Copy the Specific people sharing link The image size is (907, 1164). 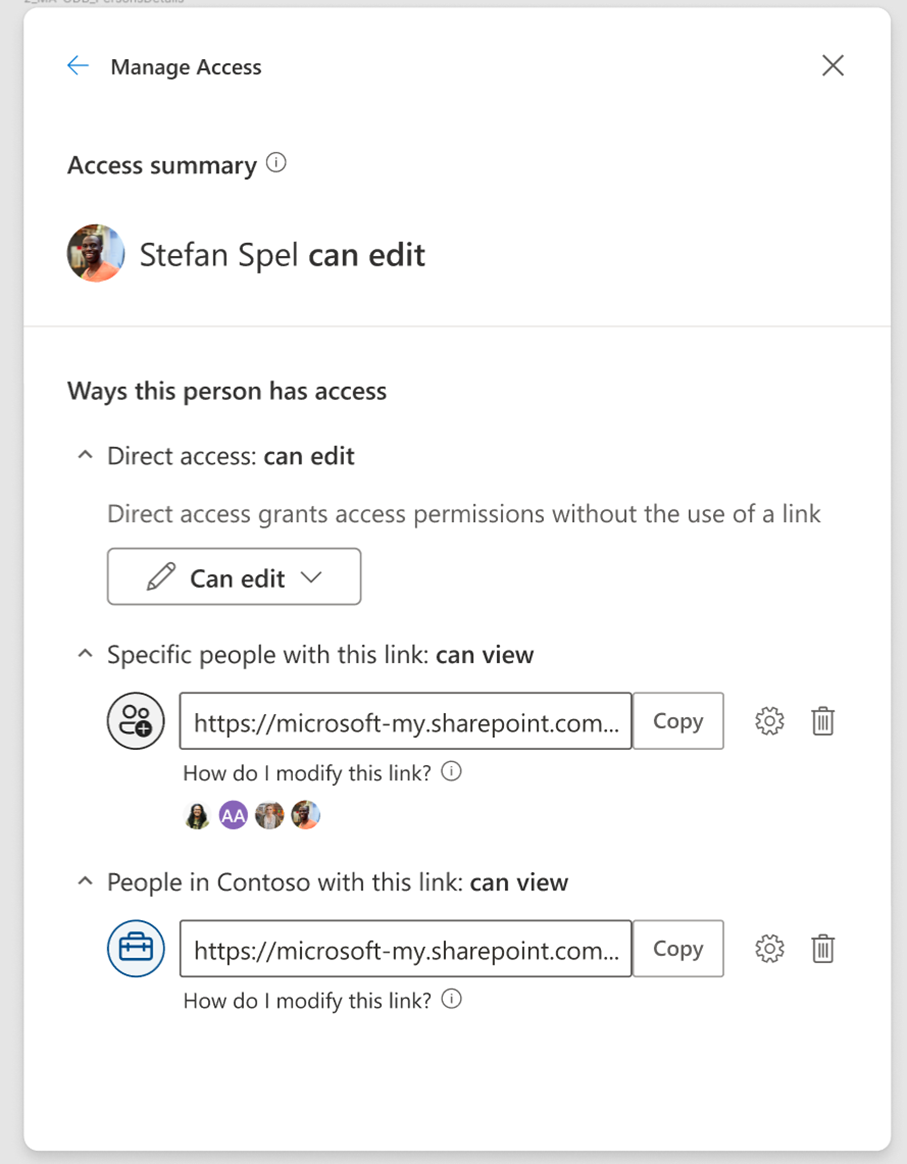click(x=678, y=721)
